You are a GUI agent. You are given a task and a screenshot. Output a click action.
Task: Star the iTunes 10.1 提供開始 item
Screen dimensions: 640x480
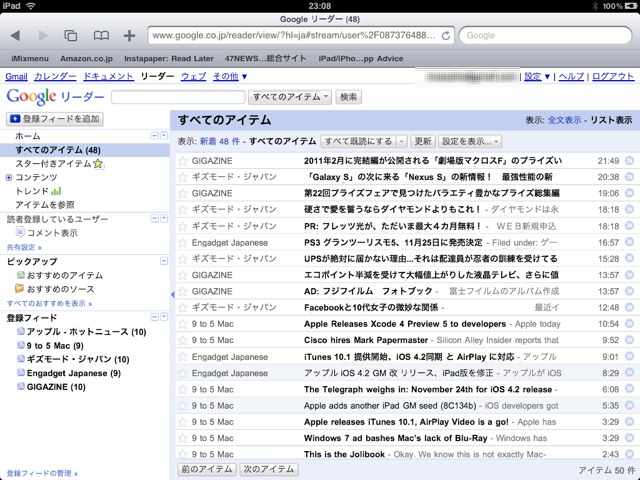click(182, 357)
